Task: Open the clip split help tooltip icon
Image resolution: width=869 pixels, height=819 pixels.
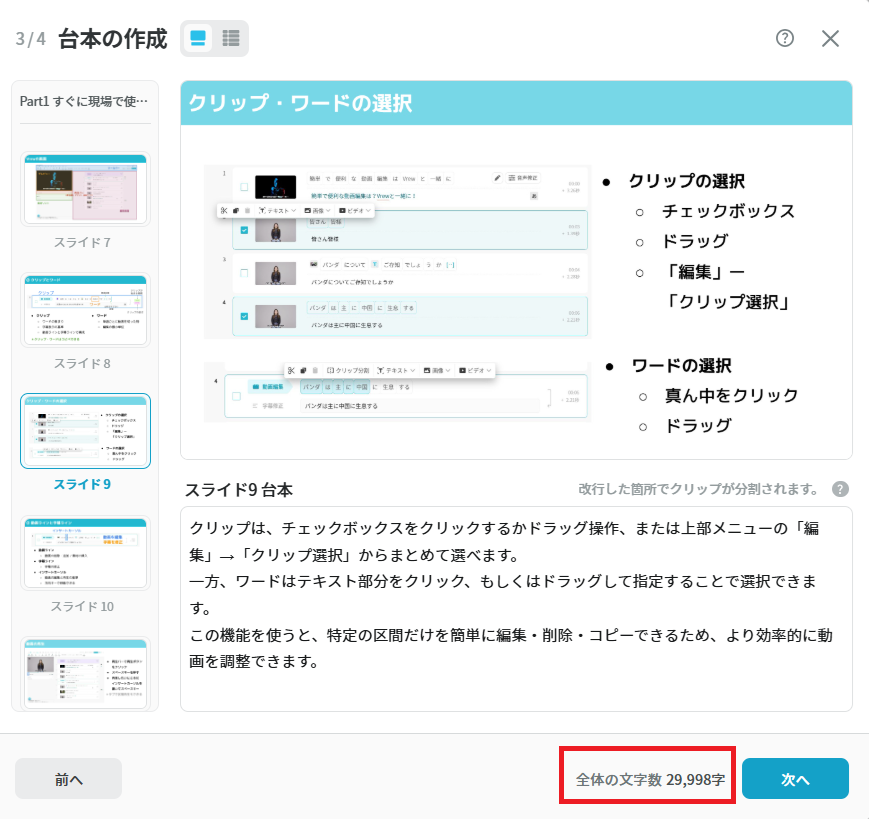Action: pos(840,489)
